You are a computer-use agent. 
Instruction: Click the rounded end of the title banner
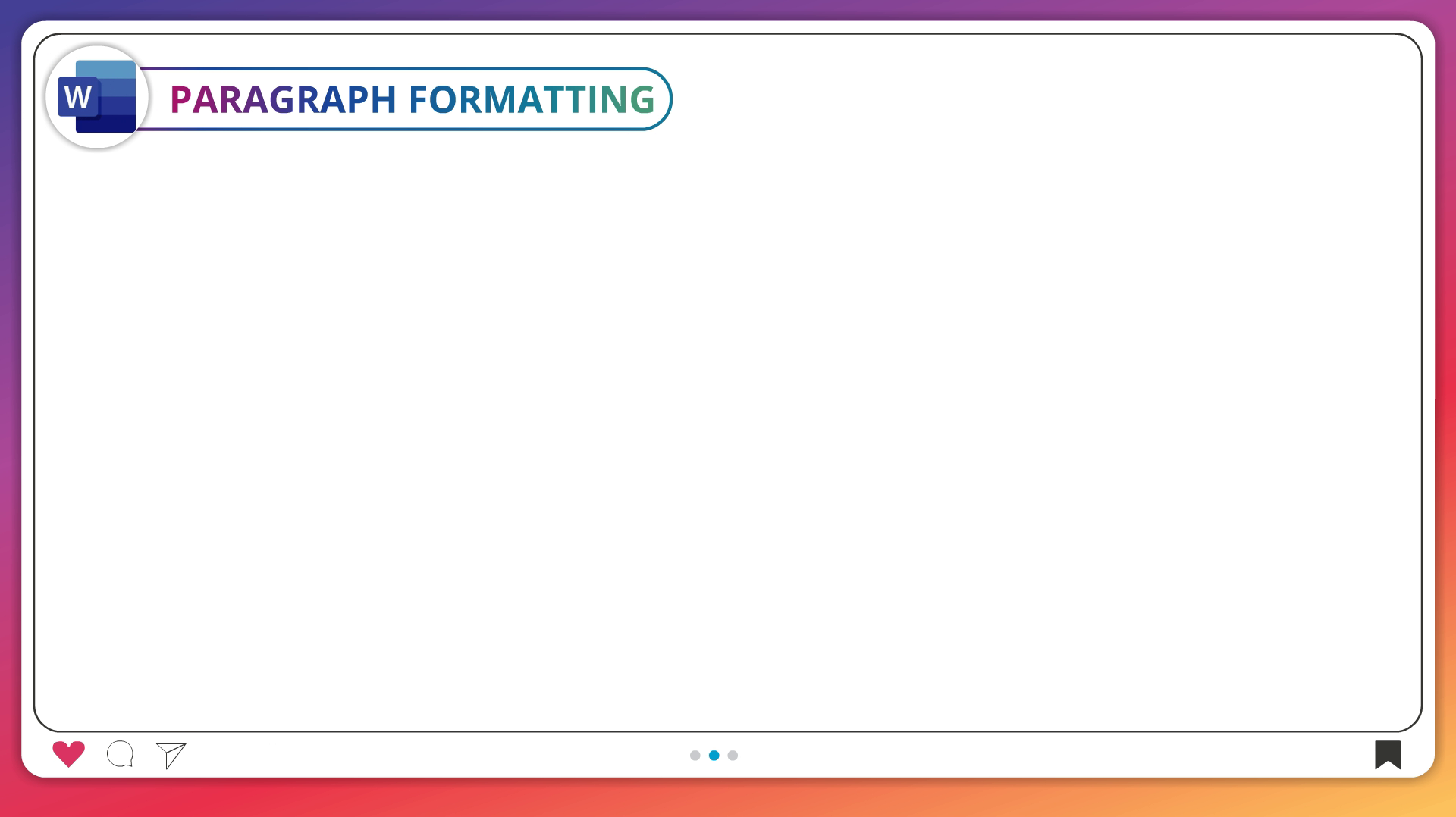point(663,99)
